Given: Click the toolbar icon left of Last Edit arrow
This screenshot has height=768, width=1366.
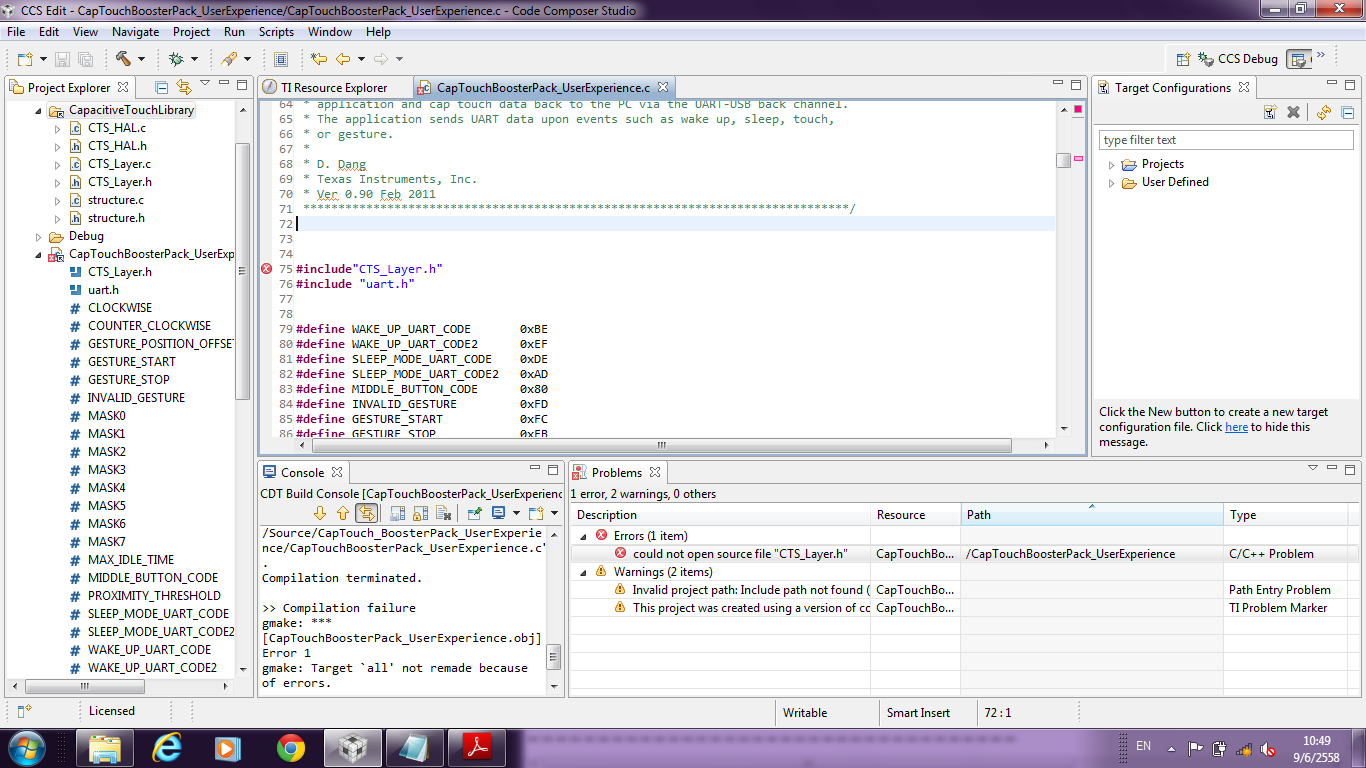Looking at the screenshot, I should (280, 59).
